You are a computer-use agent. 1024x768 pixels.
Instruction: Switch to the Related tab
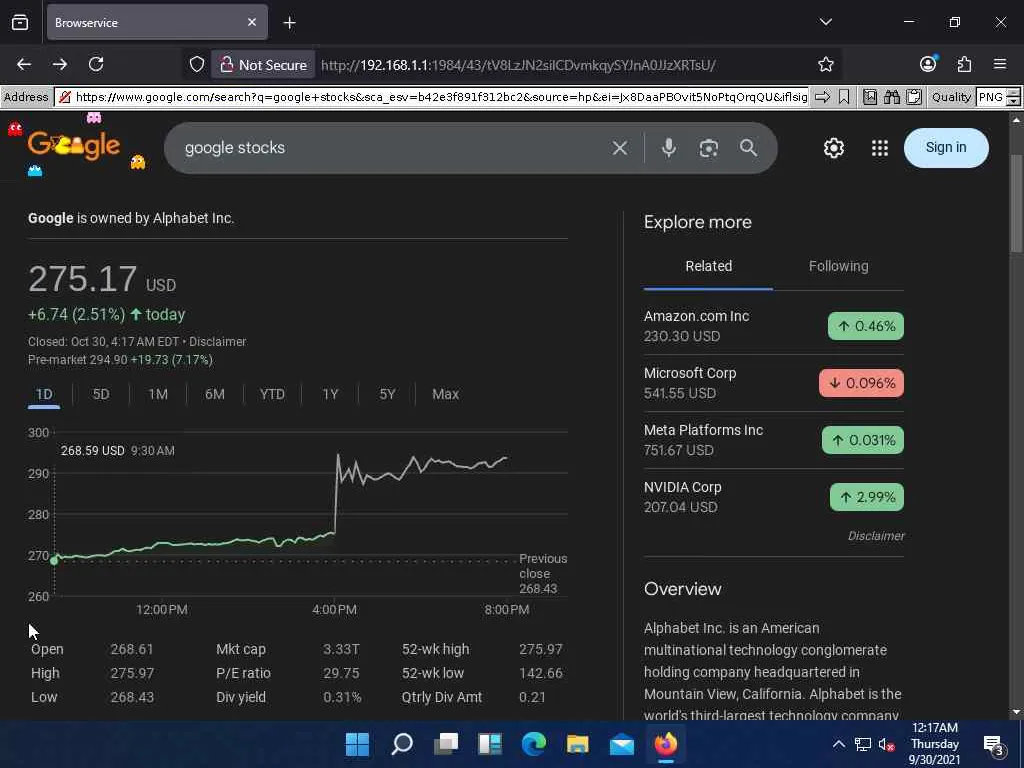point(709,266)
